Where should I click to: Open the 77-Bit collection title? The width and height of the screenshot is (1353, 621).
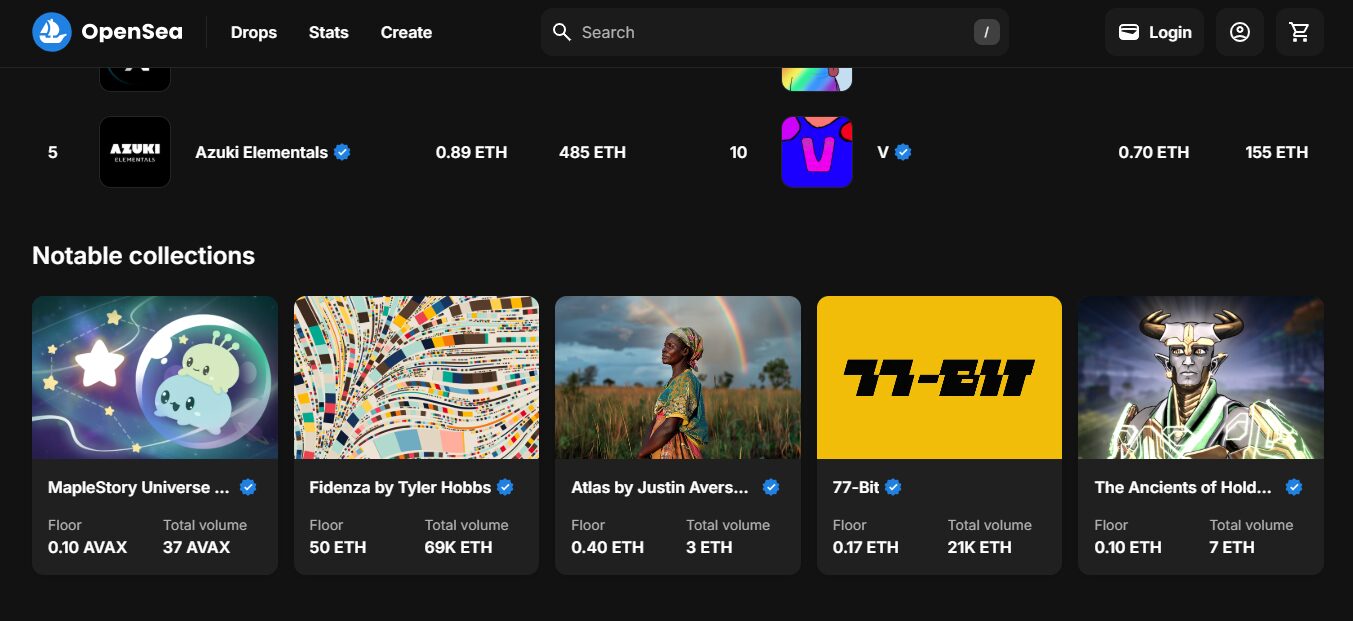856,487
